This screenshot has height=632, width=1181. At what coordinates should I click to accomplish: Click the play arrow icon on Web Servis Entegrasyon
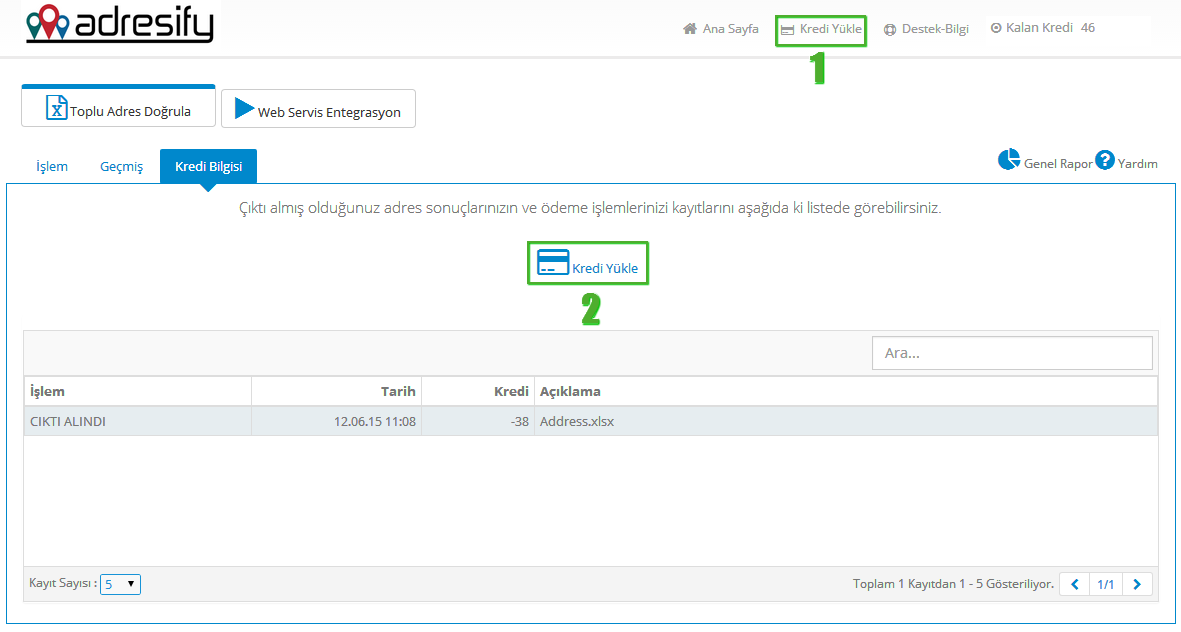(x=244, y=108)
